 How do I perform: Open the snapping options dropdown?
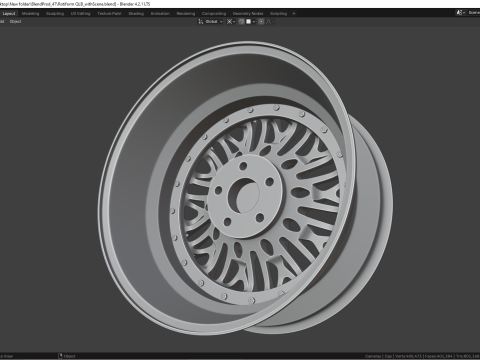coord(251,22)
